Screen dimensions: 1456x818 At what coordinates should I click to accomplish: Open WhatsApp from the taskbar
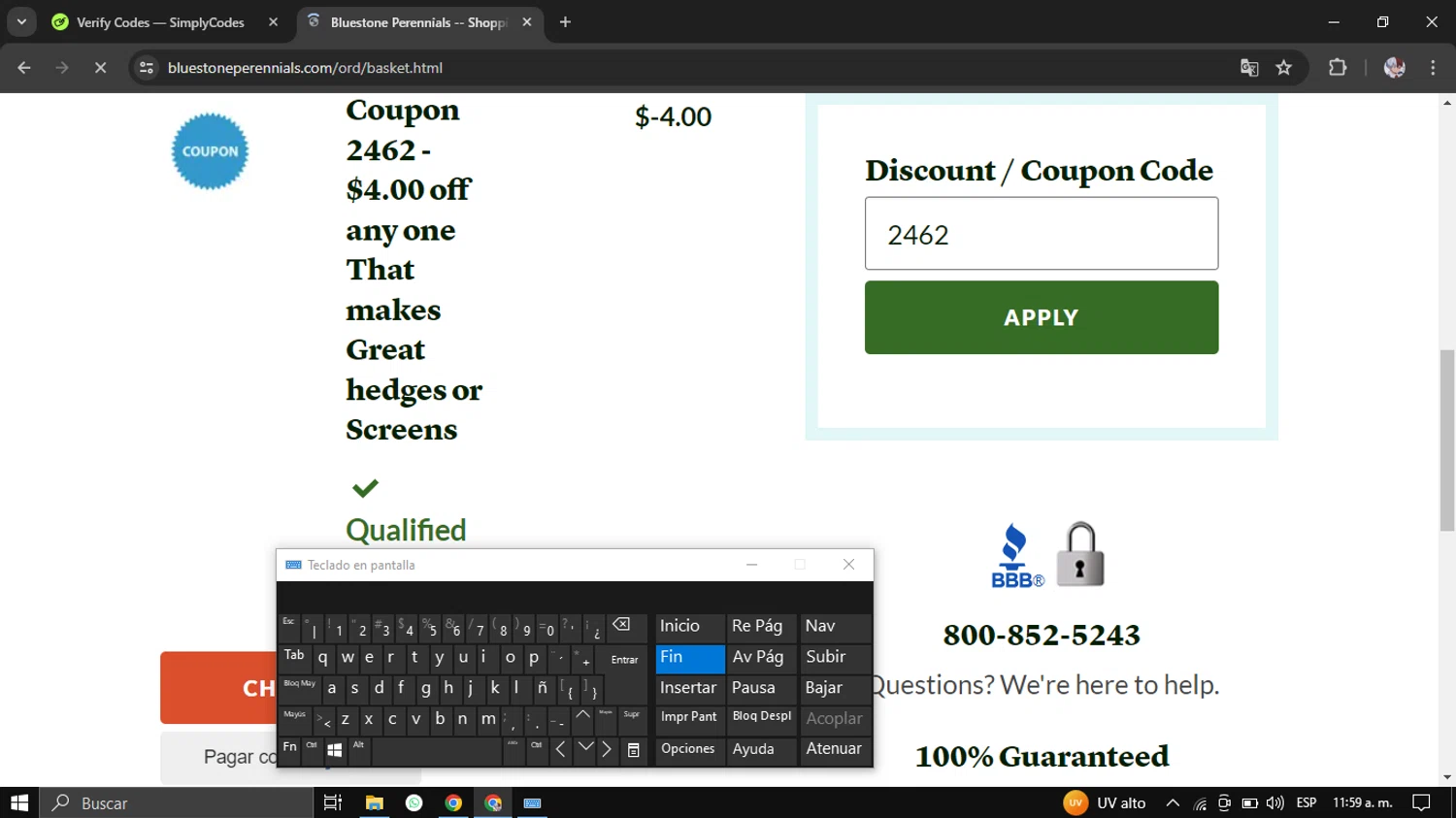point(414,802)
